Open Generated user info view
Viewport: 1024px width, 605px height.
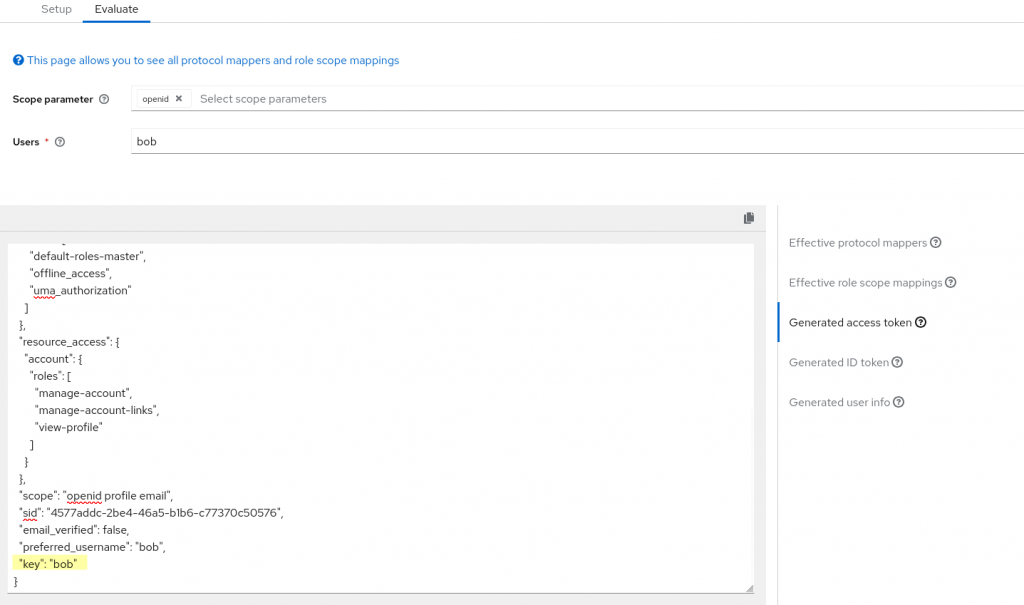coord(839,402)
